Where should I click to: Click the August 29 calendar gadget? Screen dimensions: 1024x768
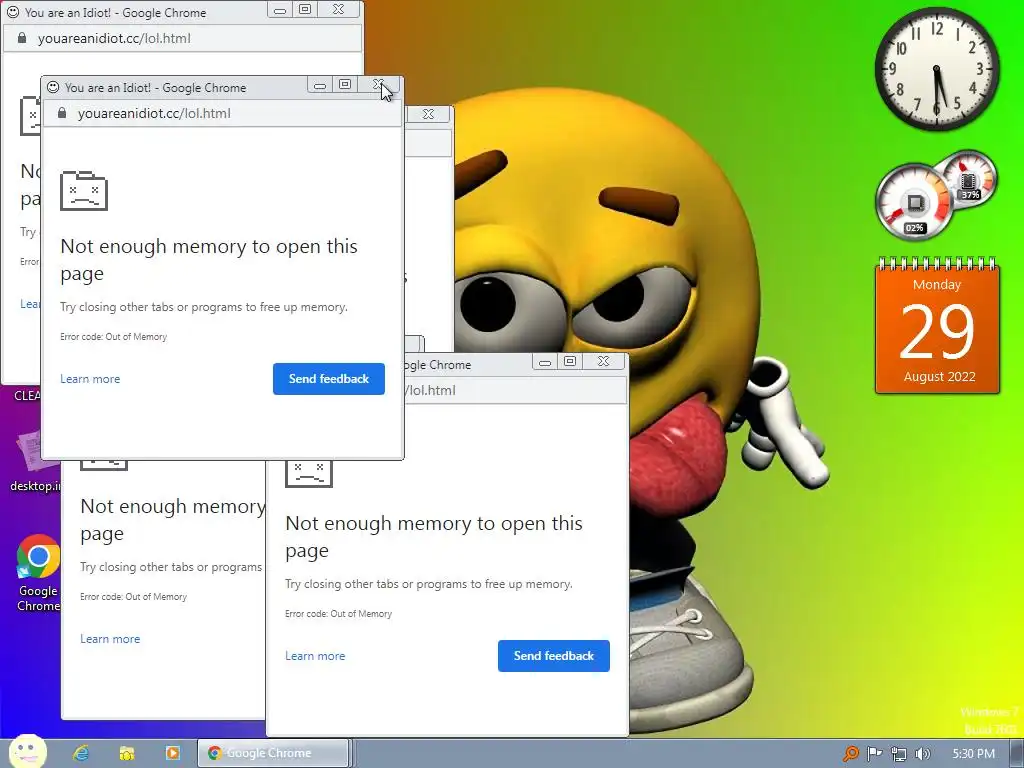937,326
